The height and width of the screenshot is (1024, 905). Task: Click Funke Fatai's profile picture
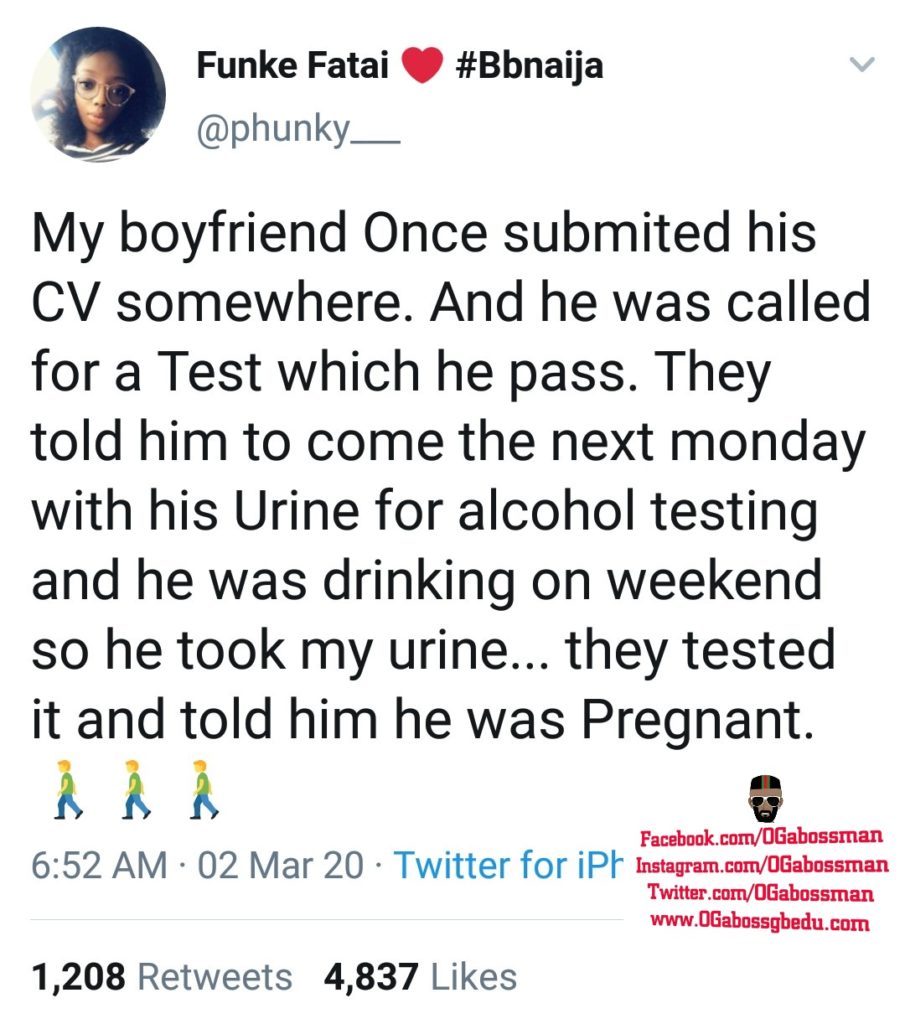click(97, 93)
